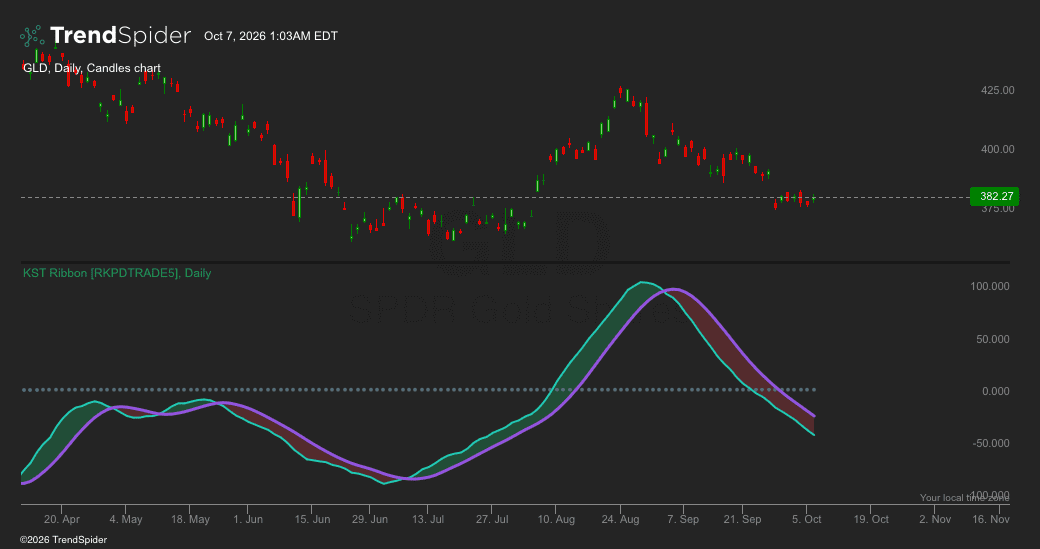Click the 21. Sep date label
The image size is (1040, 549).
pyautogui.click(x=742, y=519)
